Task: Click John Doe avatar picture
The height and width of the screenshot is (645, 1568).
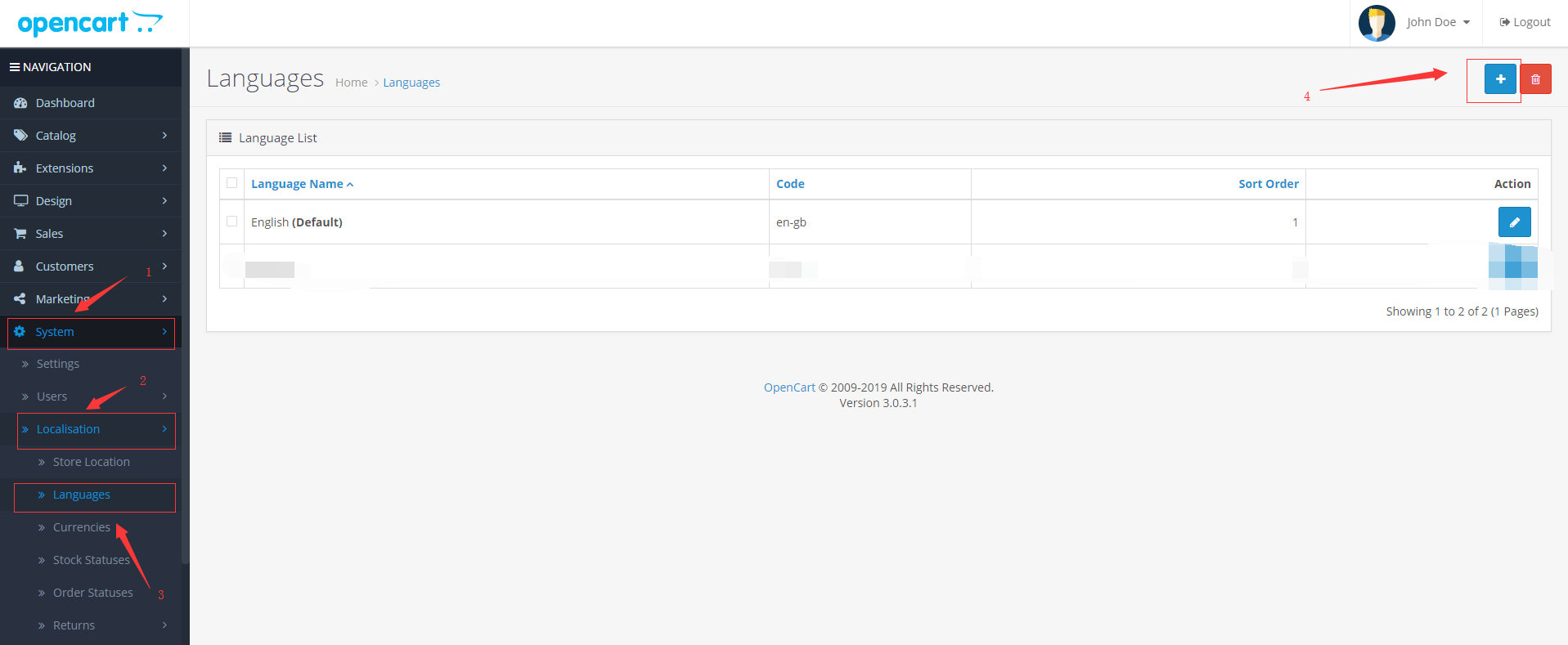Action: tap(1377, 23)
